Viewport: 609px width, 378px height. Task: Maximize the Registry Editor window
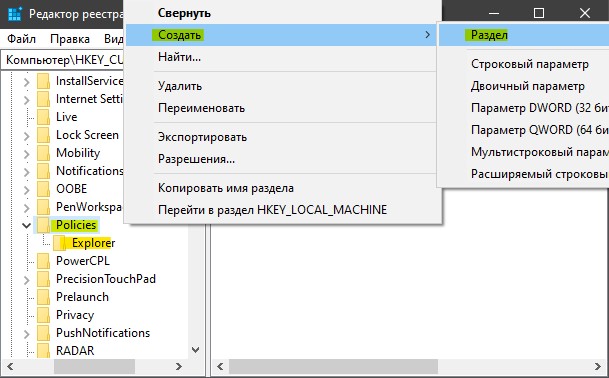click(x=539, y=13)
